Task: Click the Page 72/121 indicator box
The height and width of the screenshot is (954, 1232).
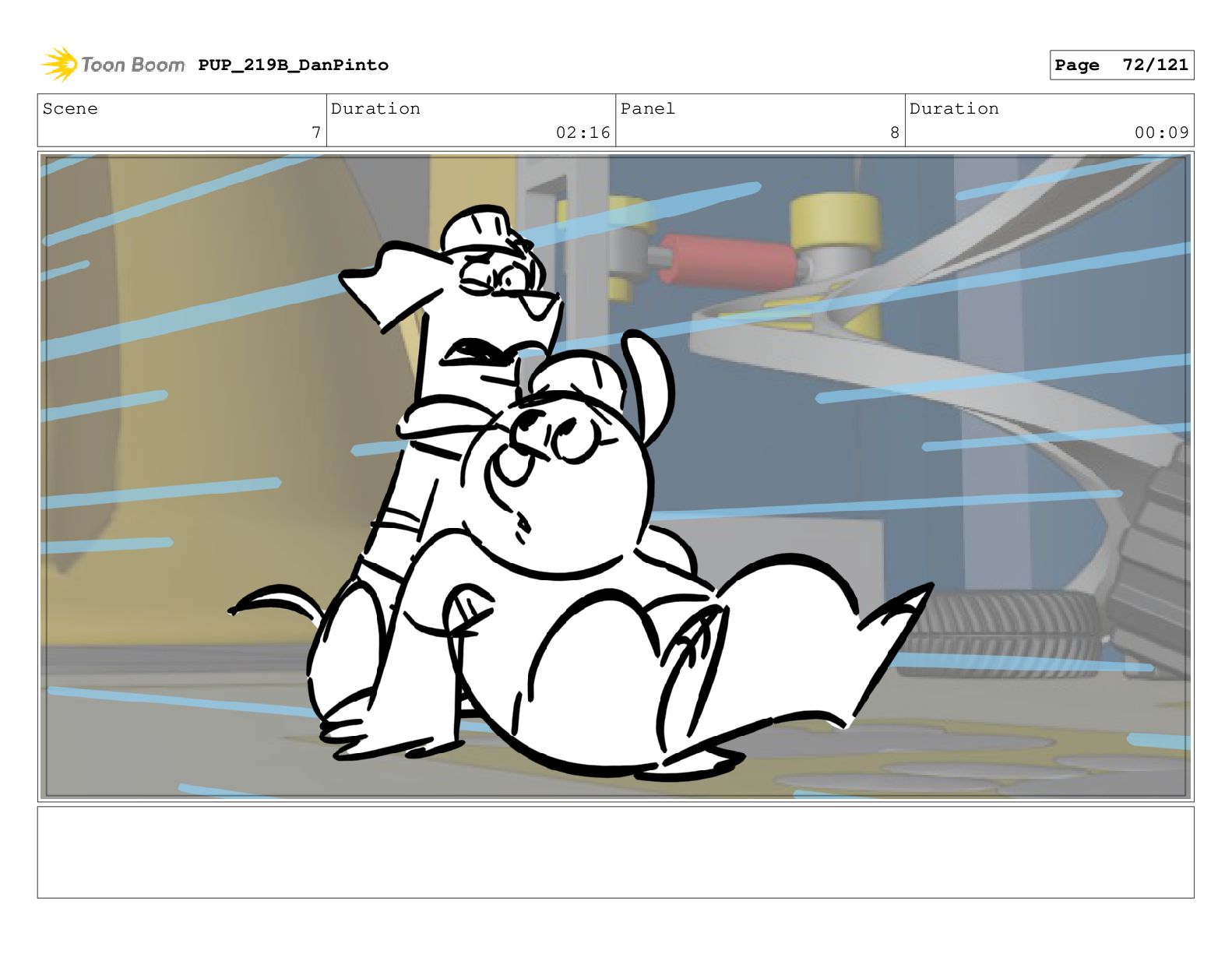Action: [x=1121, y=65]
